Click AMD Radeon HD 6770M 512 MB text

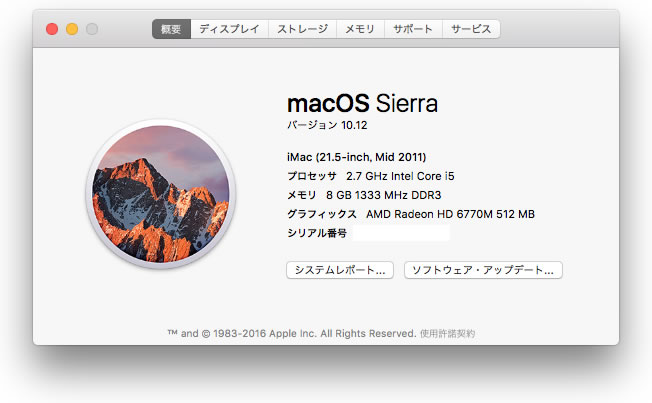(x=450, y=214)
